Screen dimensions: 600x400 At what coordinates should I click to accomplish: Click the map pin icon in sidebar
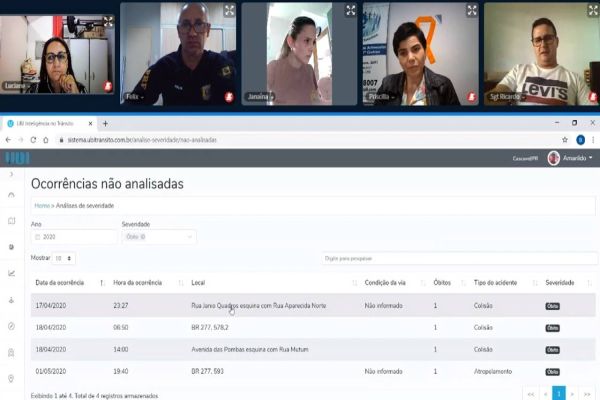[11, 378]
